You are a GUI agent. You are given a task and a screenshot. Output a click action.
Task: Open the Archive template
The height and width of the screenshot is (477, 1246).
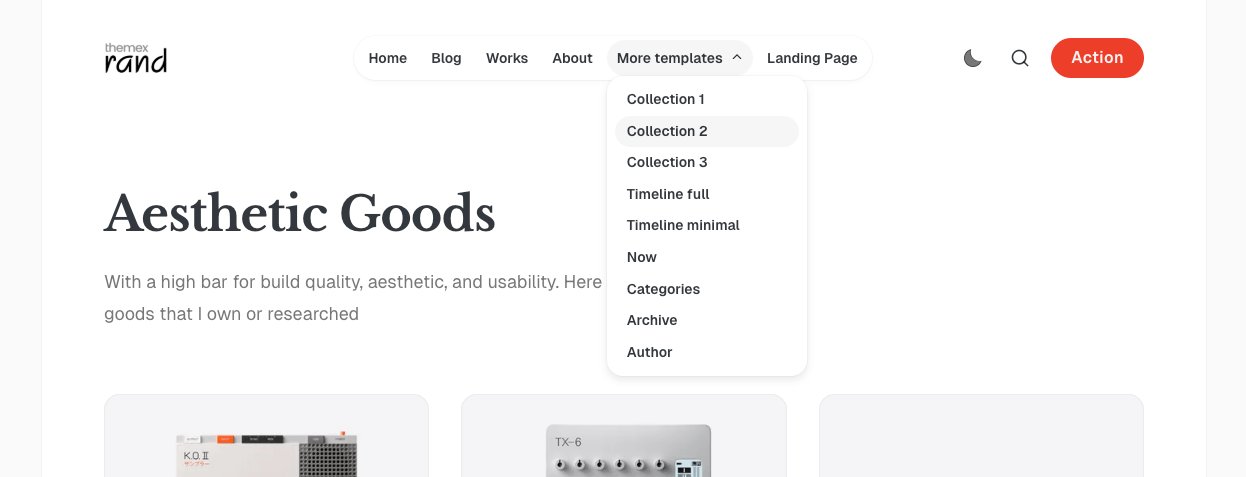(652, 320)
